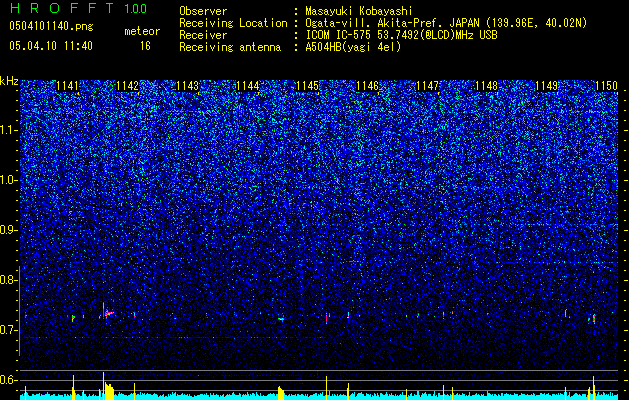
Task: Click the 1147 time marker
Action: (427, 86)
